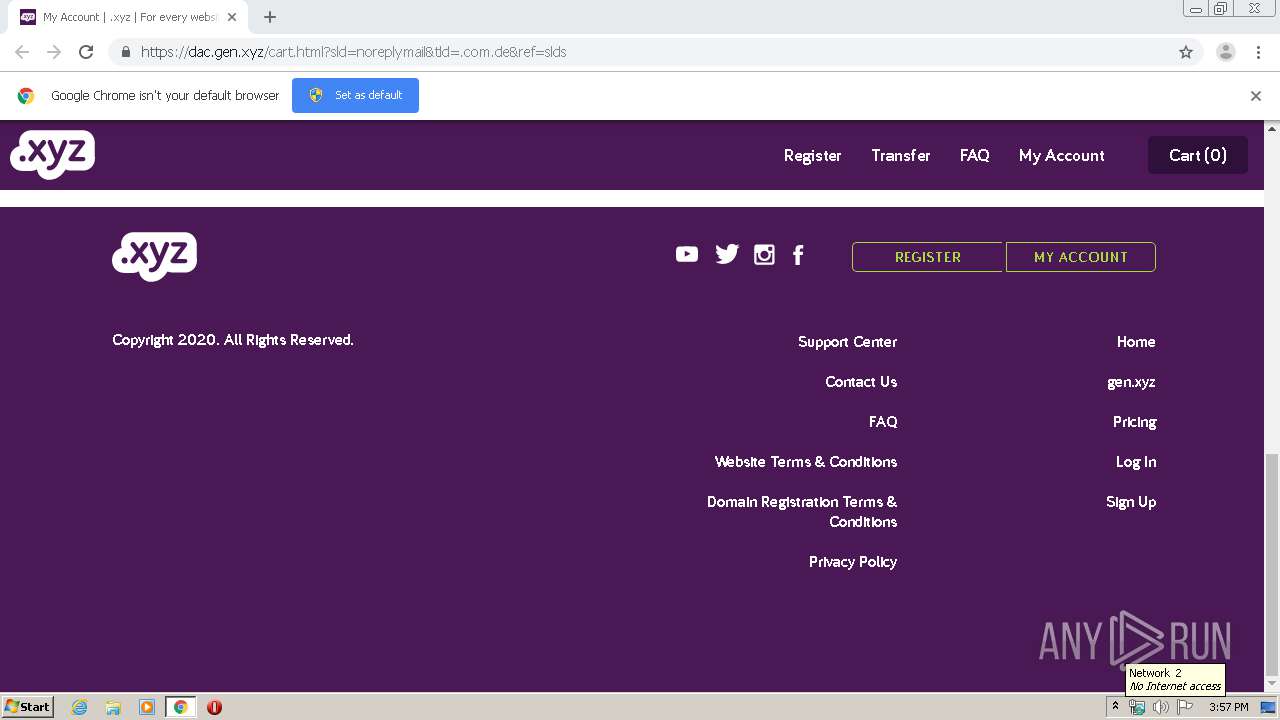
Task: Click the scrollbar up arrow
Action: (x=1272, y=128)
